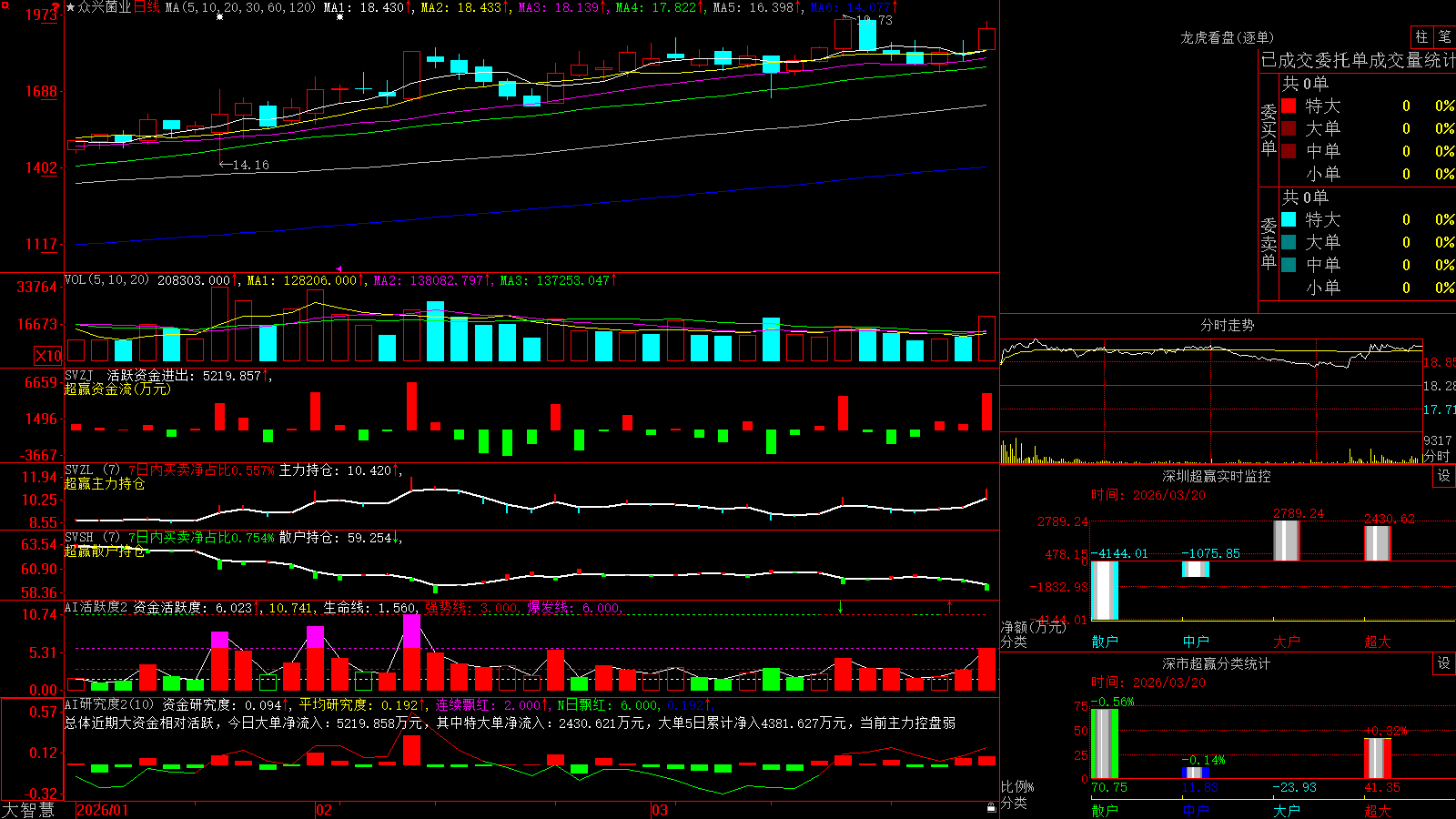This screenshot has height=819, width=1456.
Task: Click the 小单 row under 委卖单
Action: [1368, 288]
